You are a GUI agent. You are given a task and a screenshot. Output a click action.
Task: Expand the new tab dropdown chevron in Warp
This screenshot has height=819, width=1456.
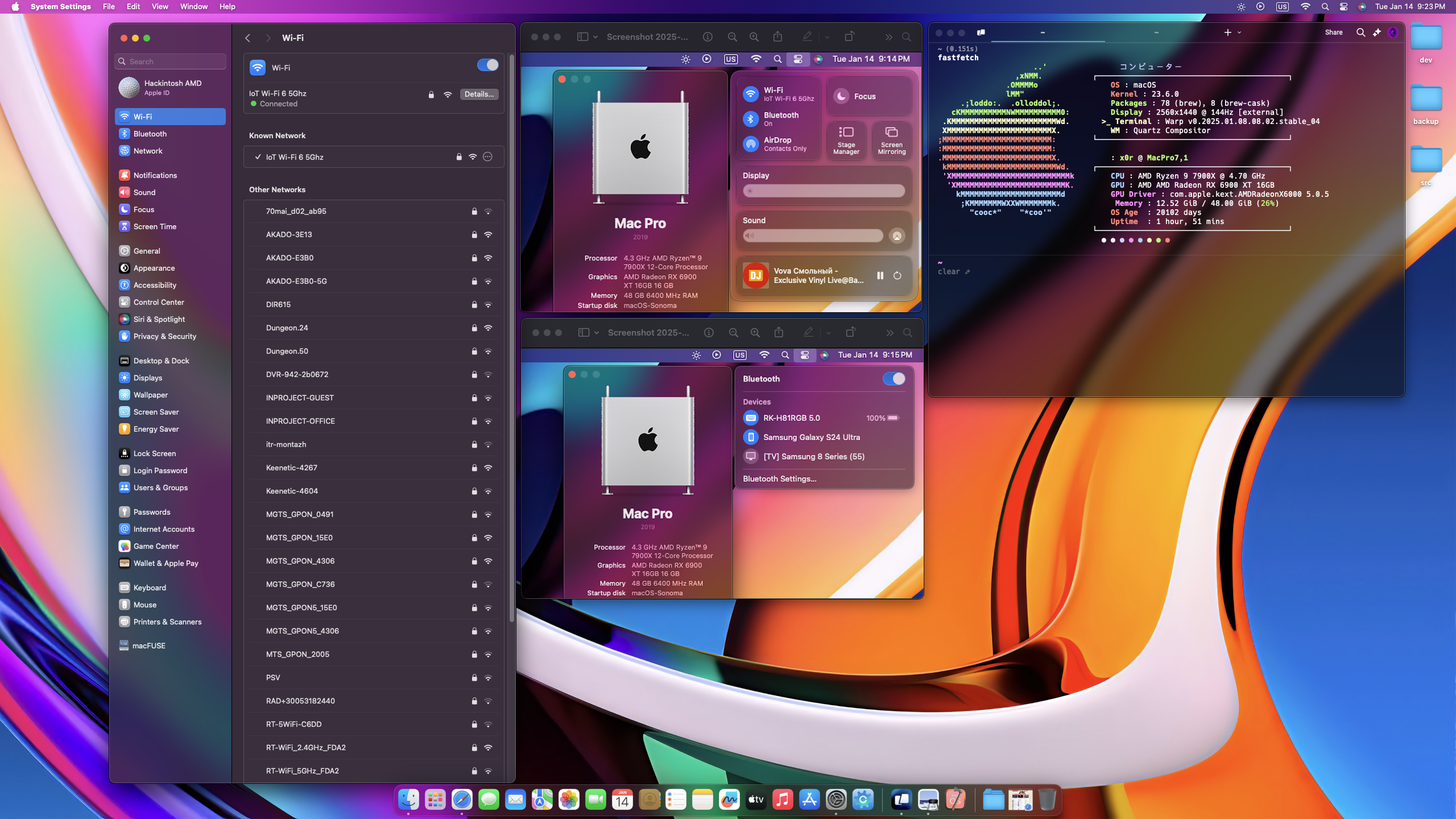click(x=1239, y=32)
